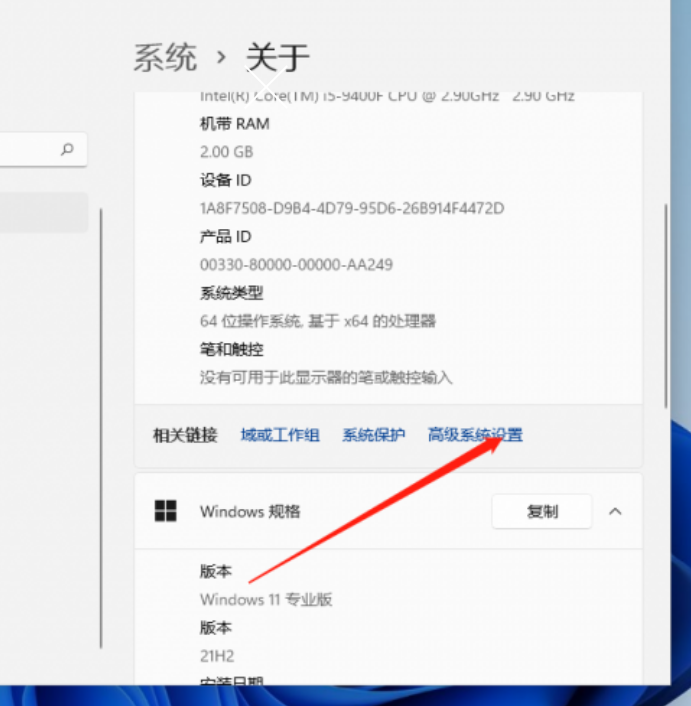Click the settings search input field
The height and width of the screenshot is (706, 691).
pos(43,149)
